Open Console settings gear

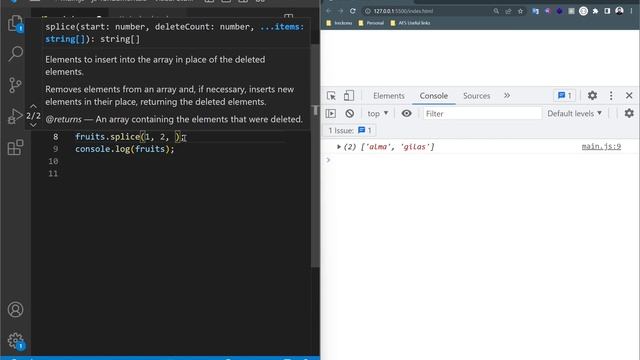(629, 113)
